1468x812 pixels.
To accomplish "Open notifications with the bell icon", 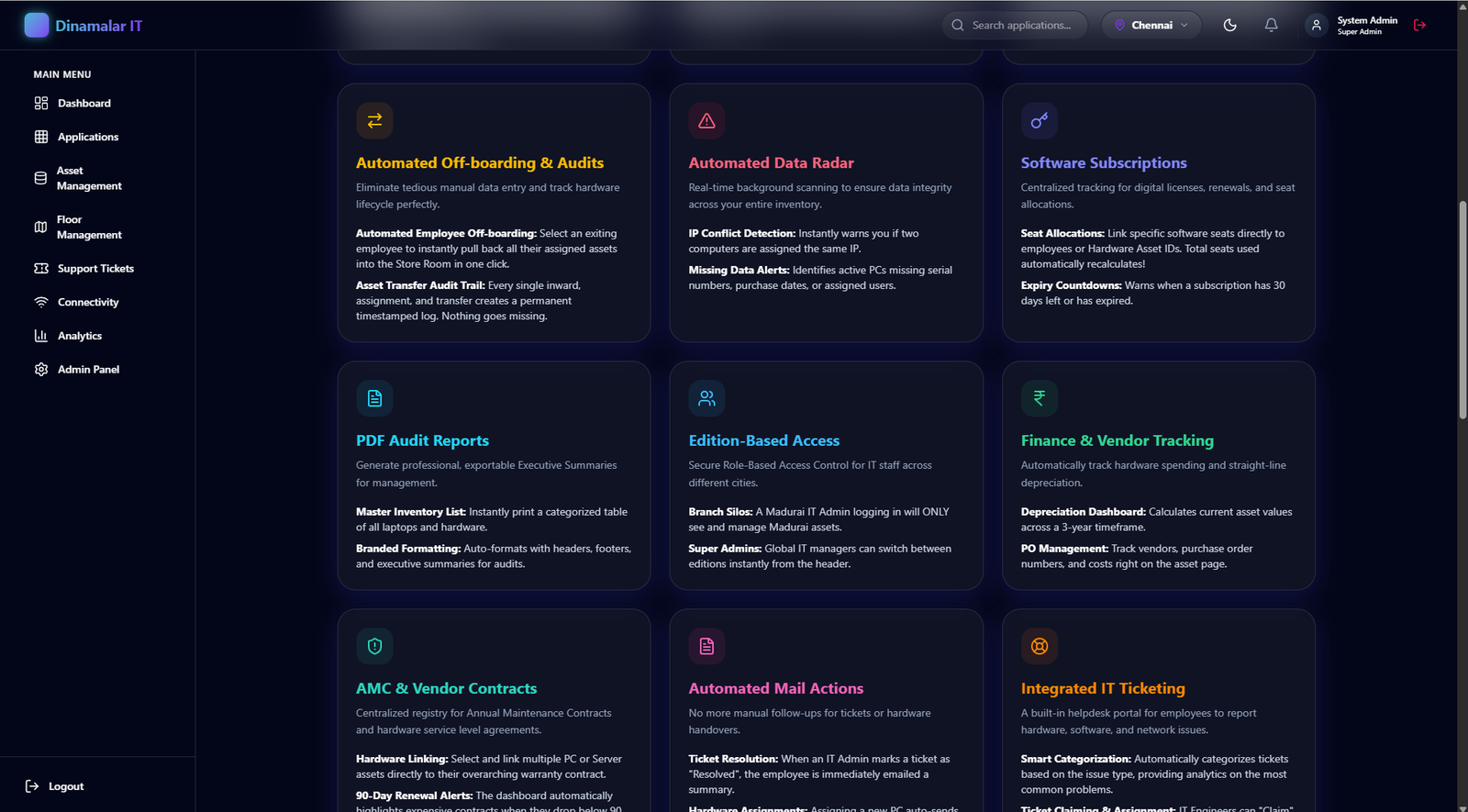I will pyautogui.click(x=1272, y=25).
